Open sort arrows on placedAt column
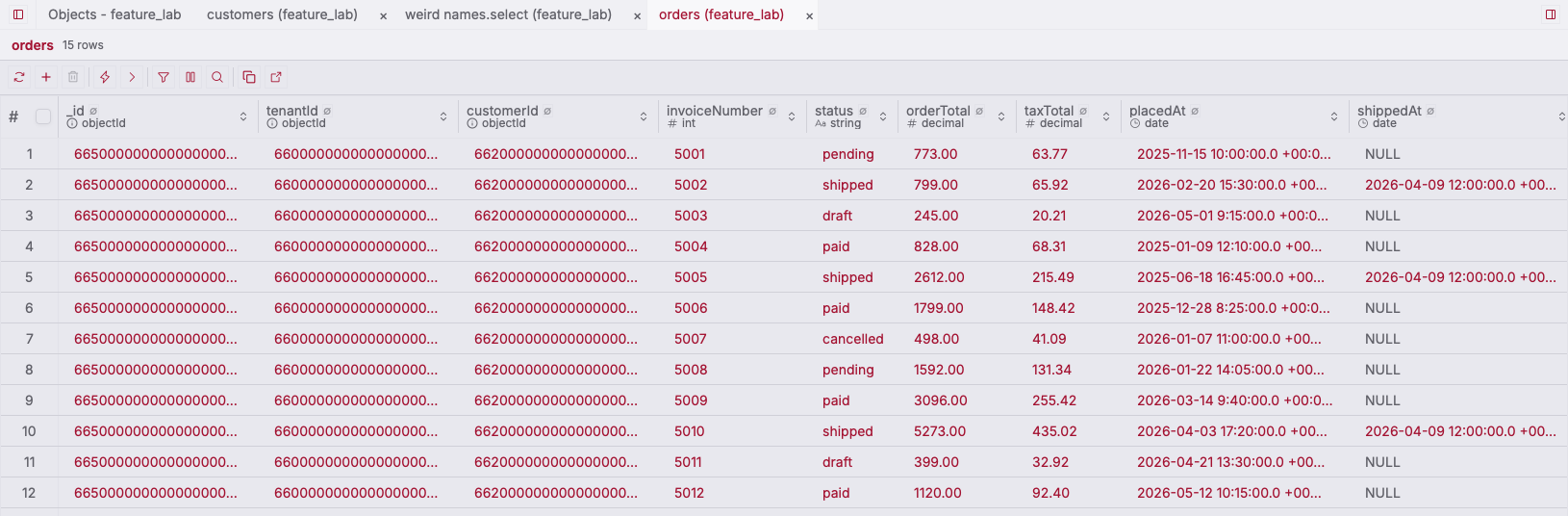The image size is (1568, 516). (1334, 116)
